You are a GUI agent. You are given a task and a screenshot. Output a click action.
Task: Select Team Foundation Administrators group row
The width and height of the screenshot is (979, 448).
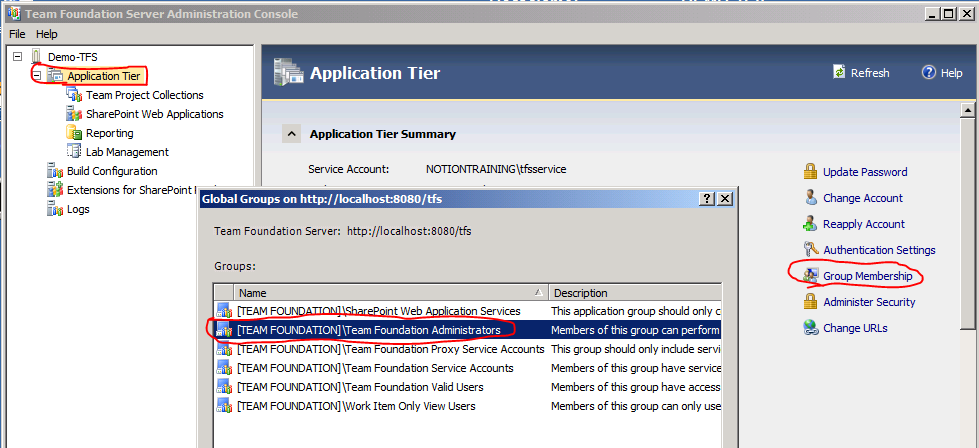468,330
